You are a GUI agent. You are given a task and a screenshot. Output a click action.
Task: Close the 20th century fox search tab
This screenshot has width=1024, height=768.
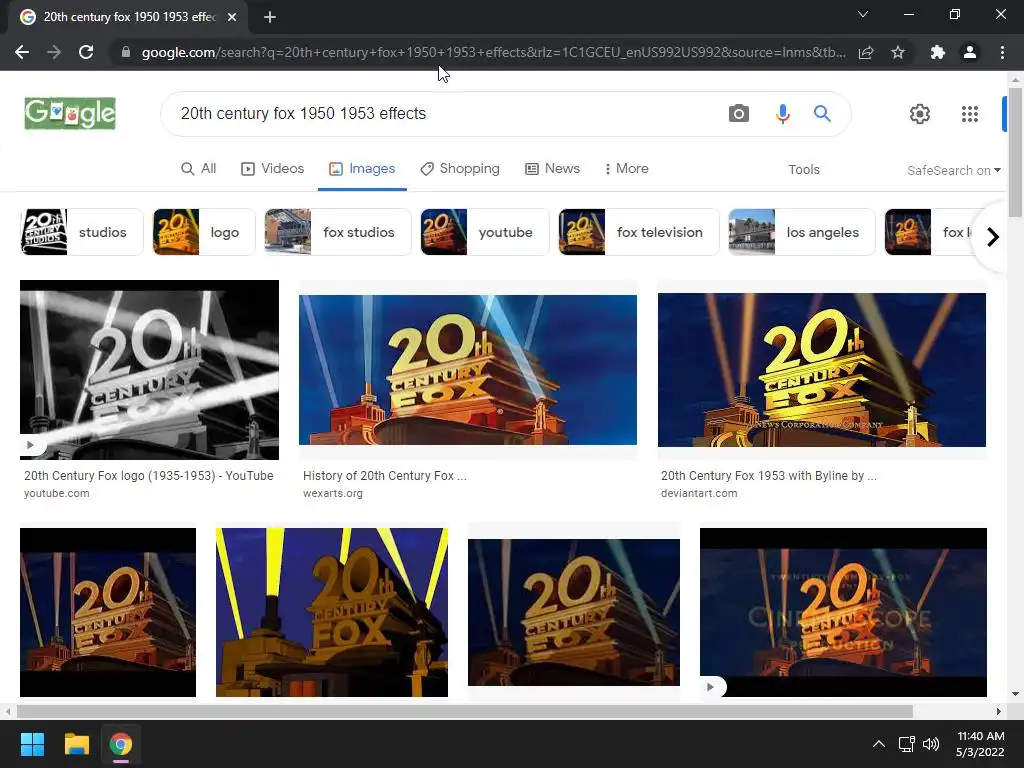click(x=232, y=17)
